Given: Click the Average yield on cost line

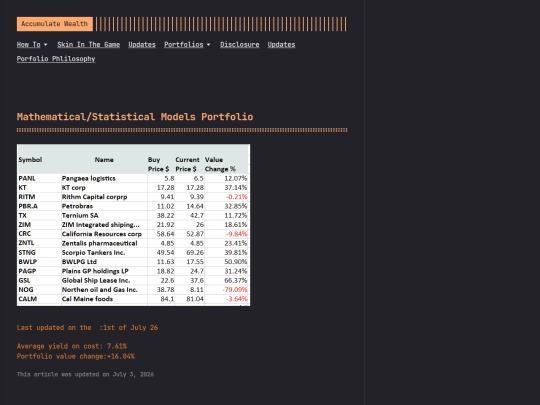Looking at the screenshot, I should (72, 346).
